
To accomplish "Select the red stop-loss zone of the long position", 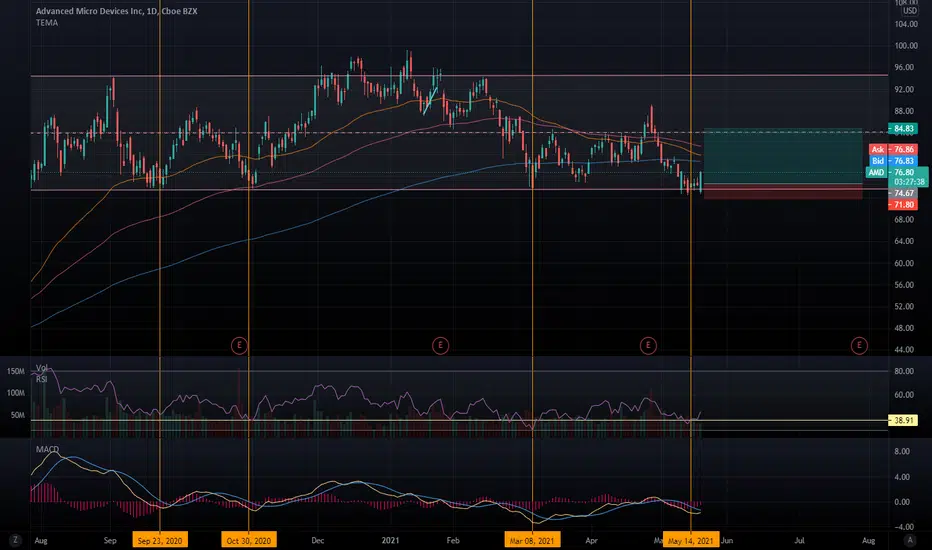I will (x=783, y=191).
